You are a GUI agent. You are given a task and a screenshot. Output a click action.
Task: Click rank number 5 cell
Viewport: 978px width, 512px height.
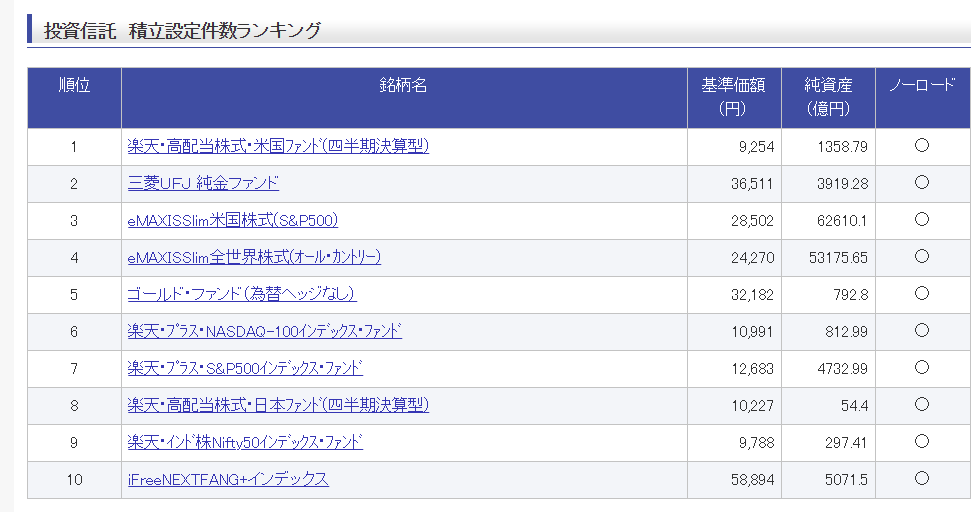tap(74, 294)
